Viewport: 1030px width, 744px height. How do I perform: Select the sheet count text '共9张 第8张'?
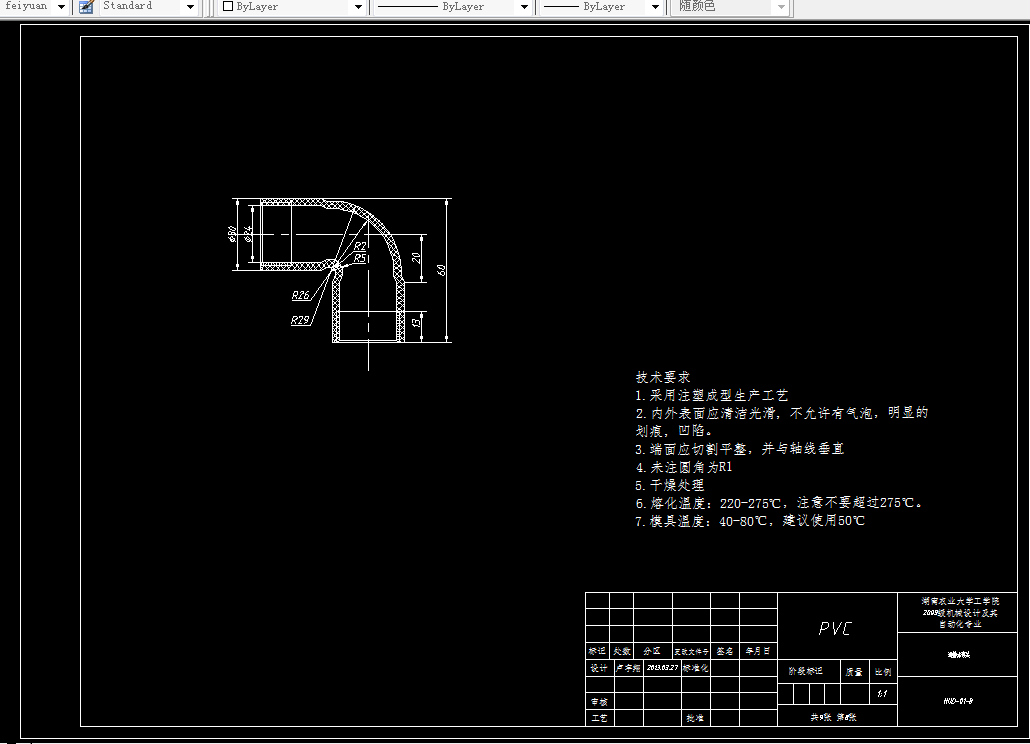(833, 717)
